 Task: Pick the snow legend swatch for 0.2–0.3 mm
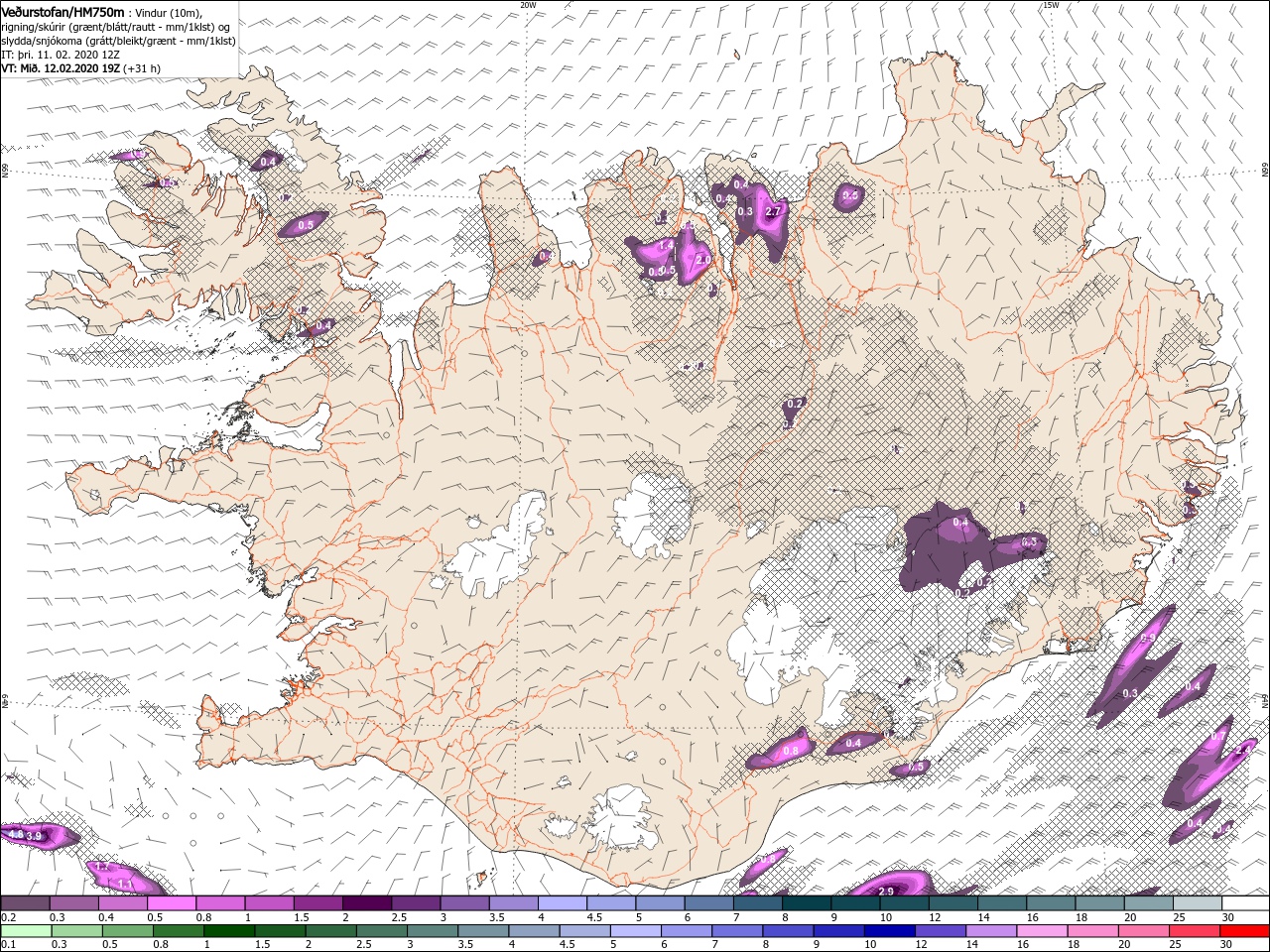(25, 903)
